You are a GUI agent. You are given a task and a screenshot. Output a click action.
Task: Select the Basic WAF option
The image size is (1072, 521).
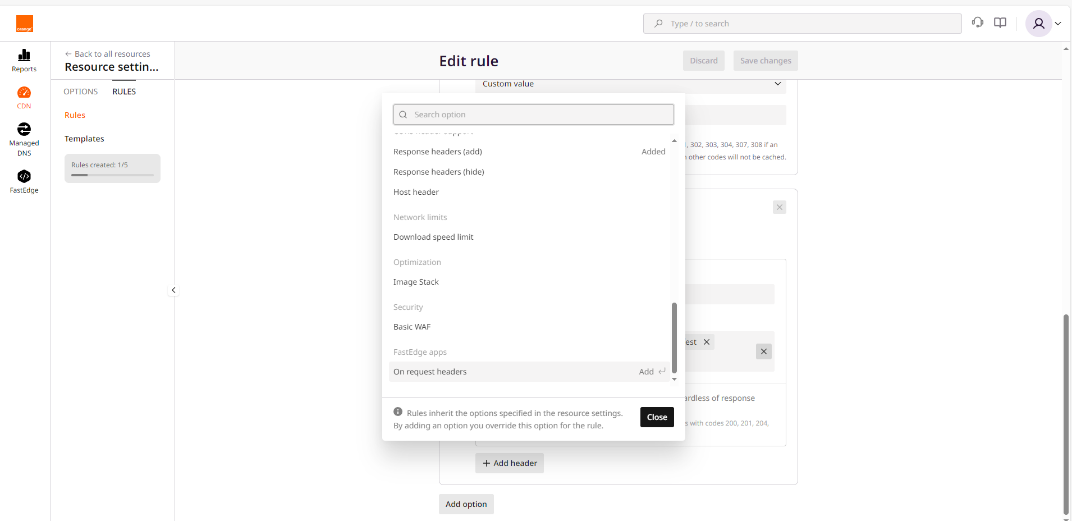pyautogui.click(x=412, y=327)
